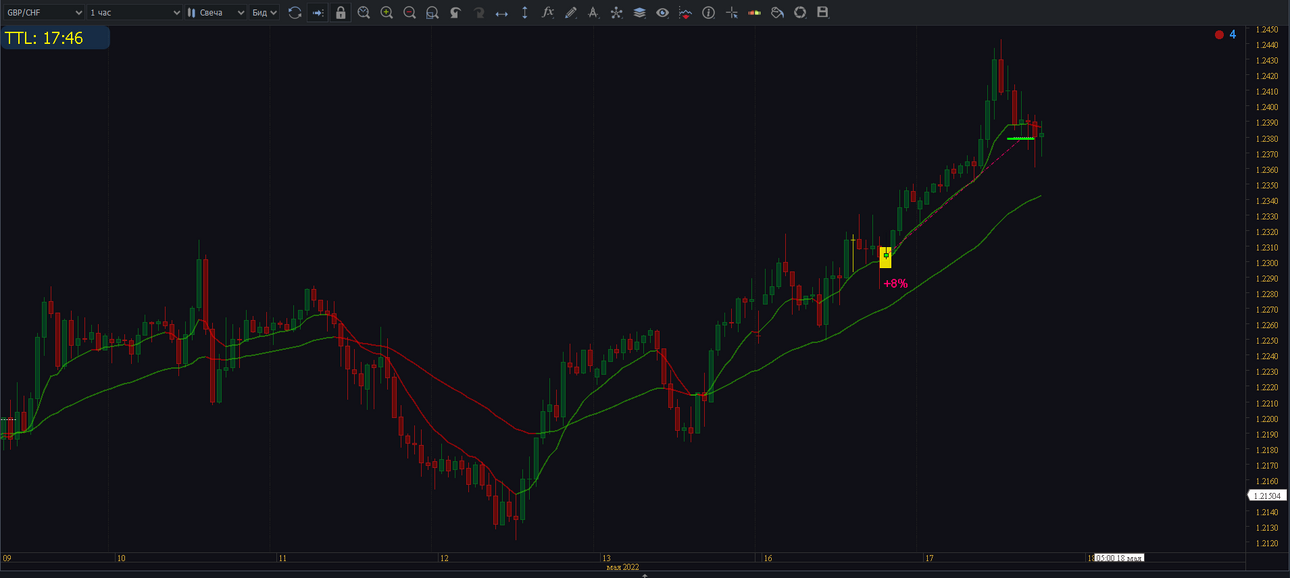Click the time-zoom magnifier icon
Screen dimensions: 1290x578
click(x=363, y=13)
